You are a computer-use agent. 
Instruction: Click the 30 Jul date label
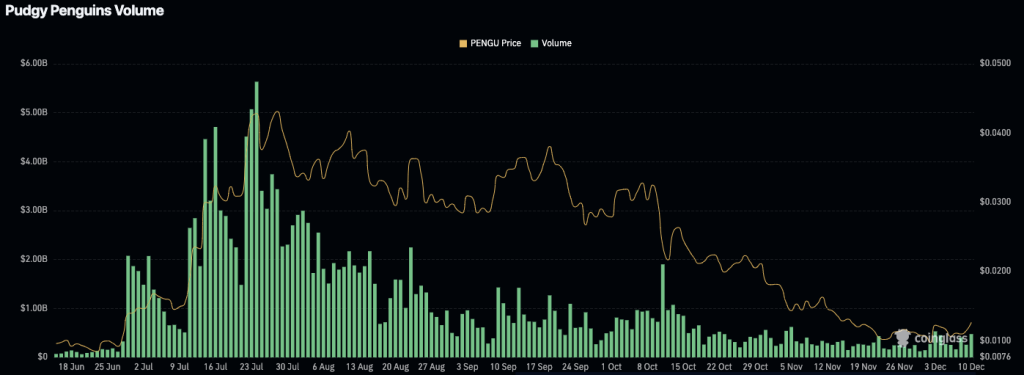coord(288,367)
